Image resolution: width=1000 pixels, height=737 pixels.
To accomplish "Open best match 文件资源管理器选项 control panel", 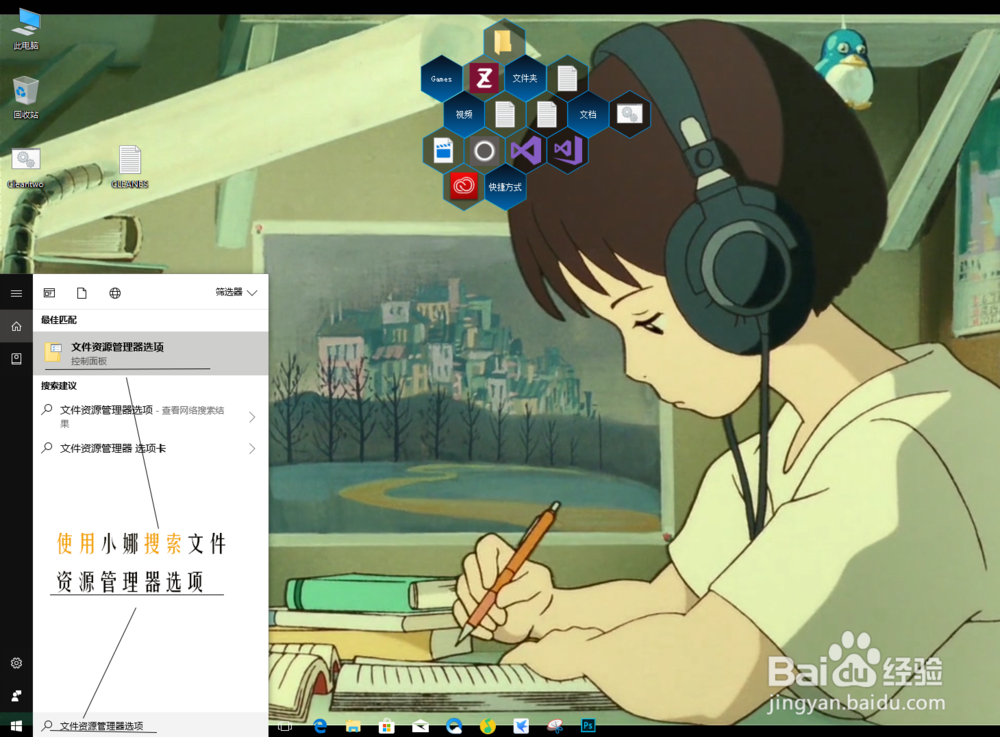I will pos(151,353).
